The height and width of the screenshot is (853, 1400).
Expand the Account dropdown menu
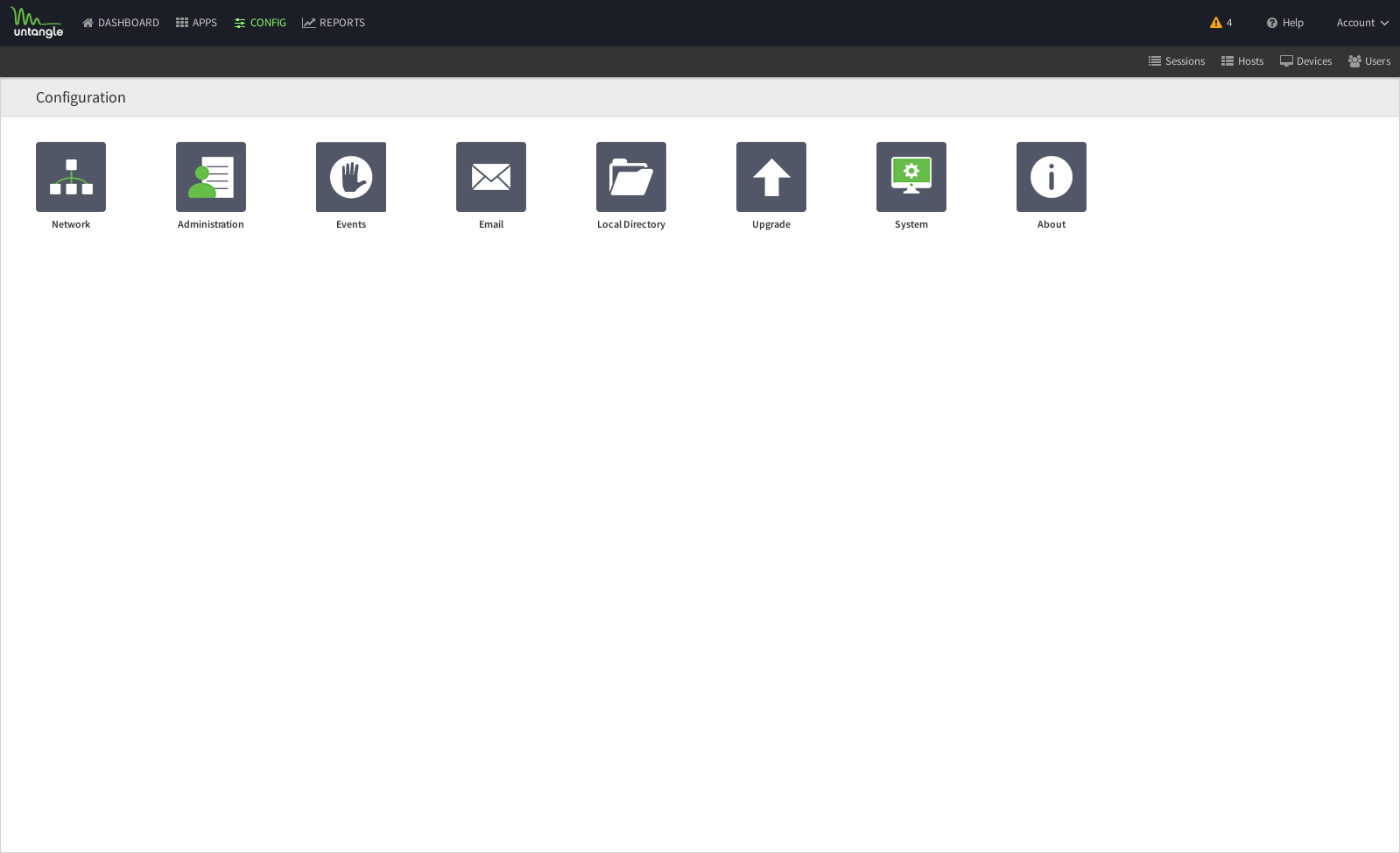pyautogui.click(x=1362, y=23)
